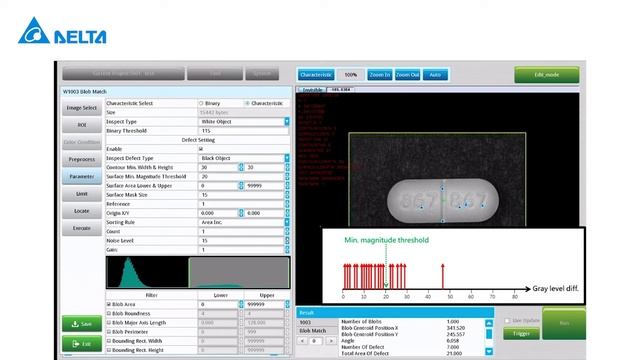This screenshot has height=360, width=640.
Task: Open the Sorting Rule dropdown arrow
Action: [x=287, y=222]
